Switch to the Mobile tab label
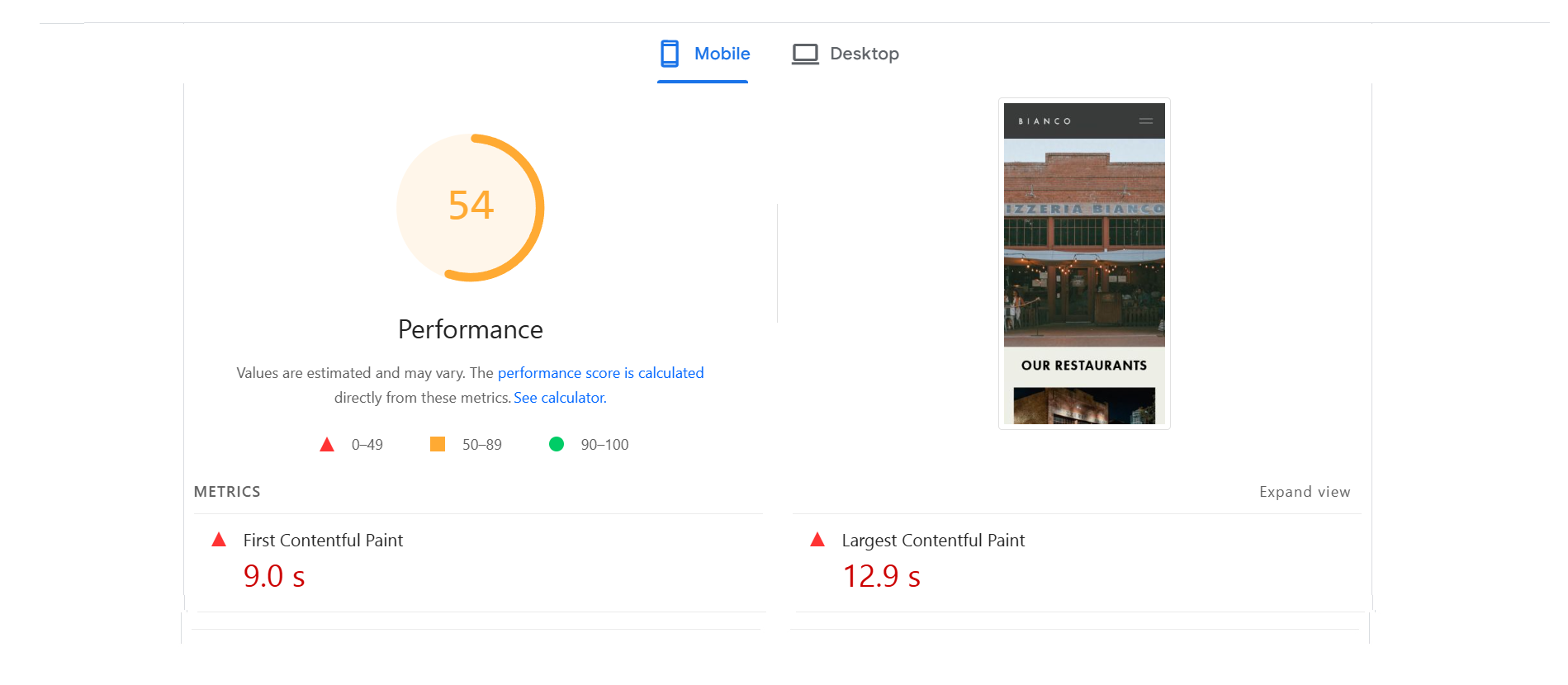 point(722,54)
